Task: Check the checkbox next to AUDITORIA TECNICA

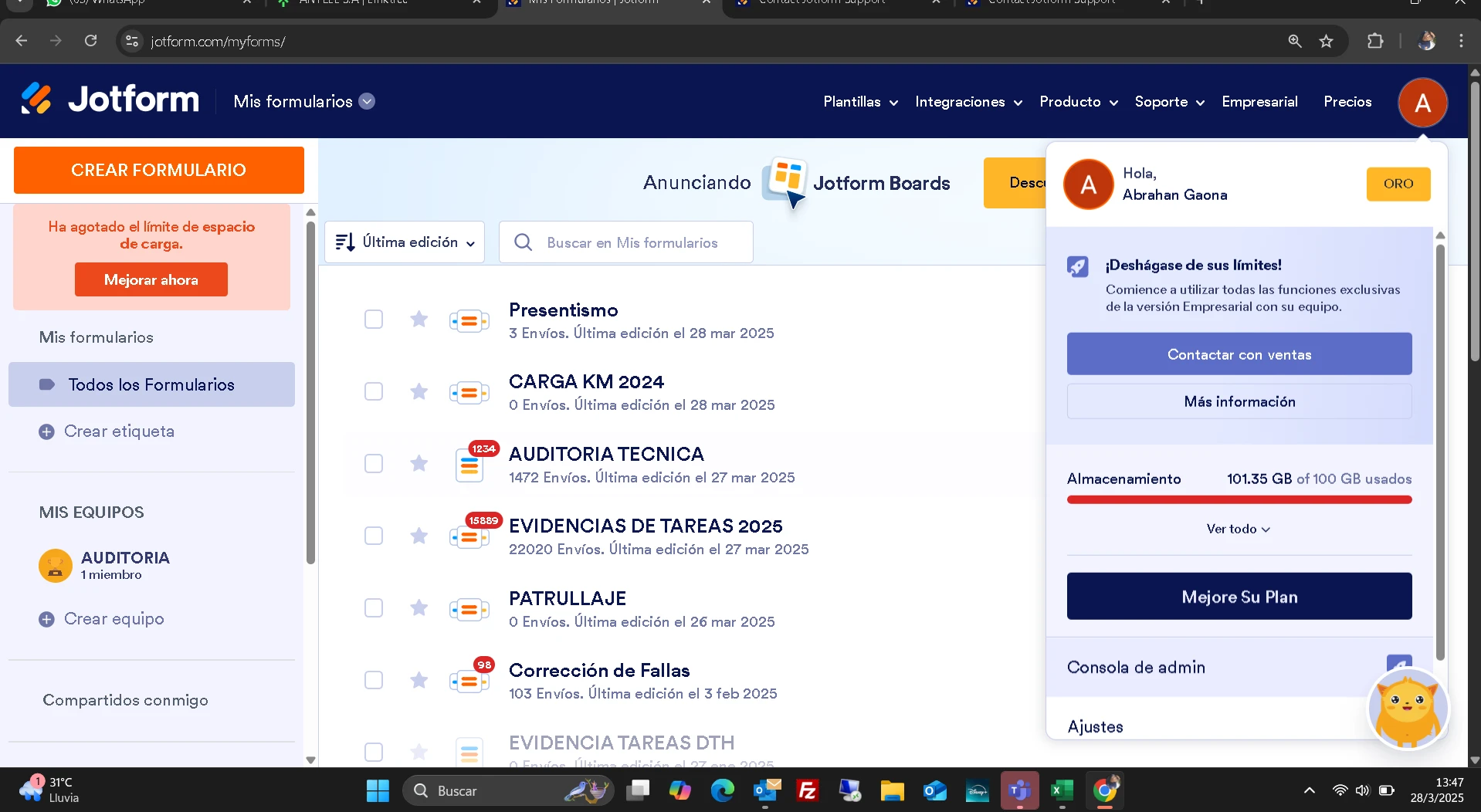Action: pyautogui.click(x=374, y=463)
